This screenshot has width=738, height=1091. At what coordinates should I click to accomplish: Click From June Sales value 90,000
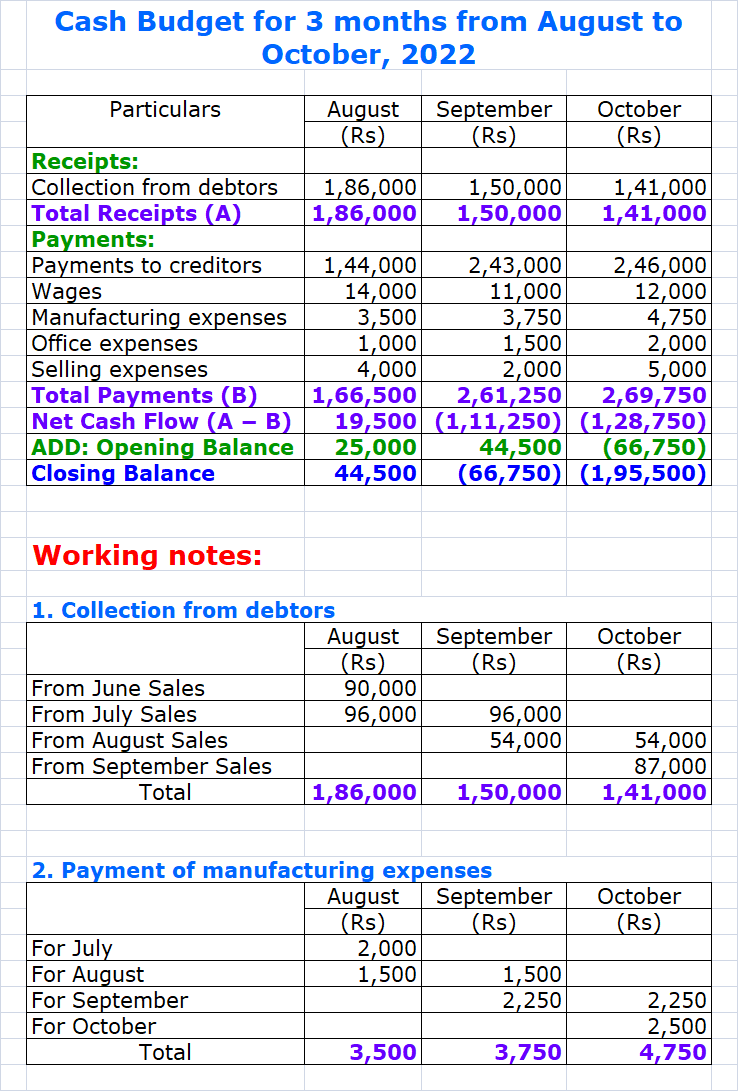[x=381, y=688]
